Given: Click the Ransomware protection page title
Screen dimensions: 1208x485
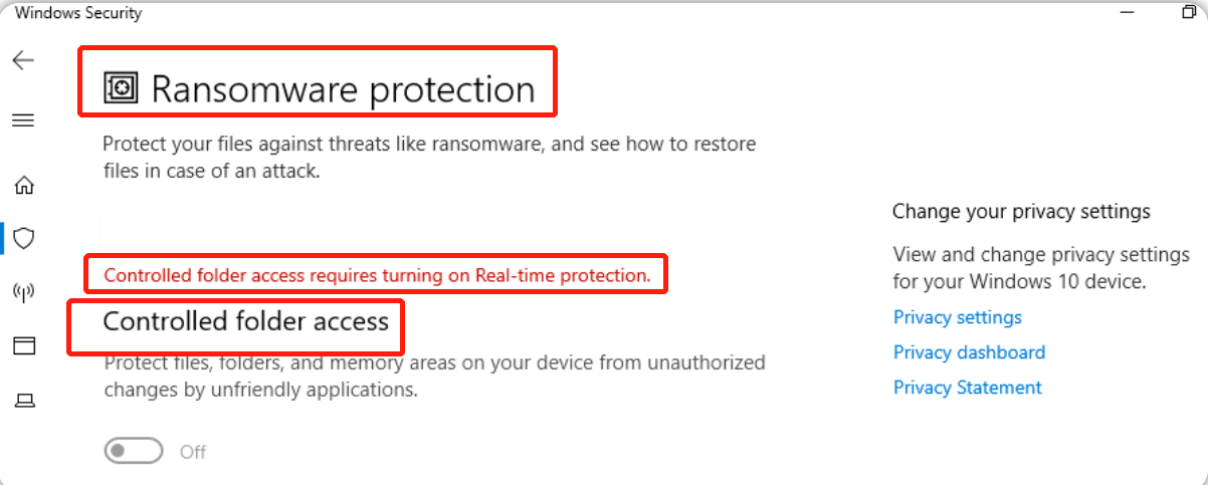Looking at the screenshot, I should [x=343, y=90].
